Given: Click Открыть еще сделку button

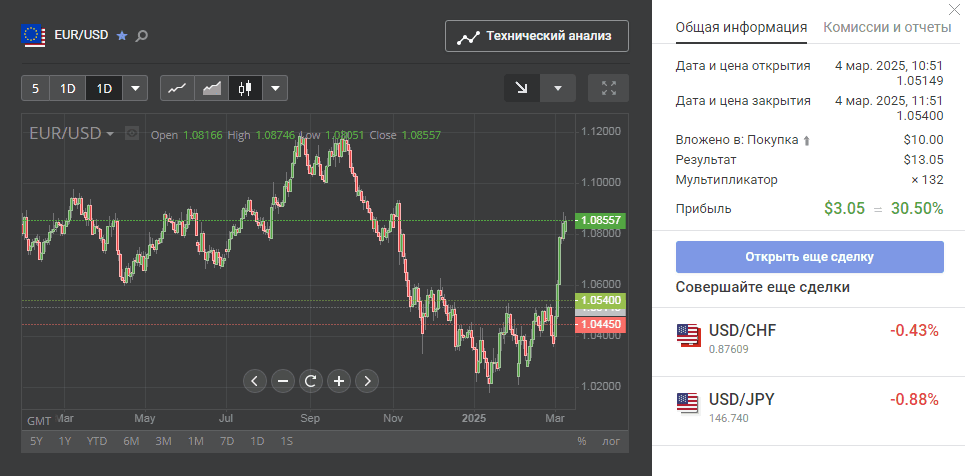Looking at the screenshot, I should point(809,257).
